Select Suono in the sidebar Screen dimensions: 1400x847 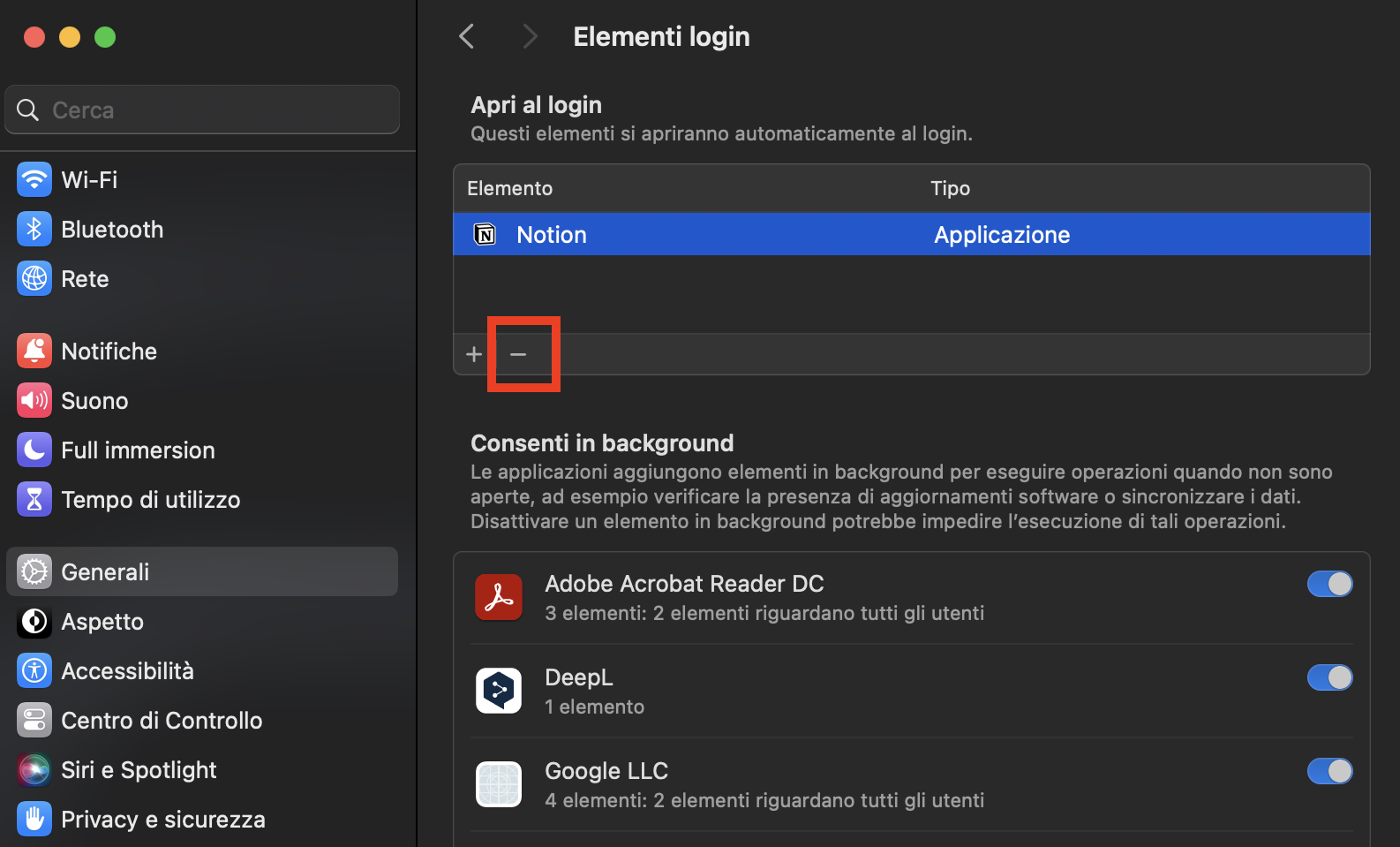202,401
